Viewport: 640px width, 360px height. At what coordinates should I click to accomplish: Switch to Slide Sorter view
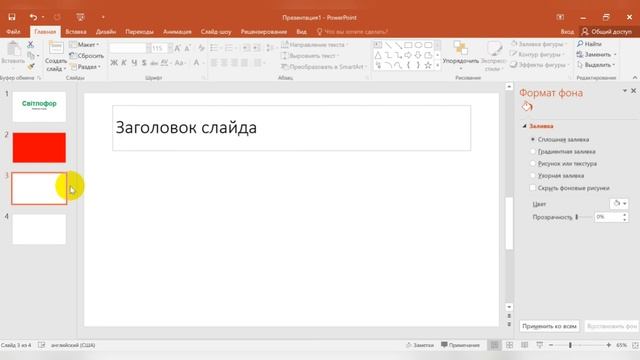pos(509,345)
